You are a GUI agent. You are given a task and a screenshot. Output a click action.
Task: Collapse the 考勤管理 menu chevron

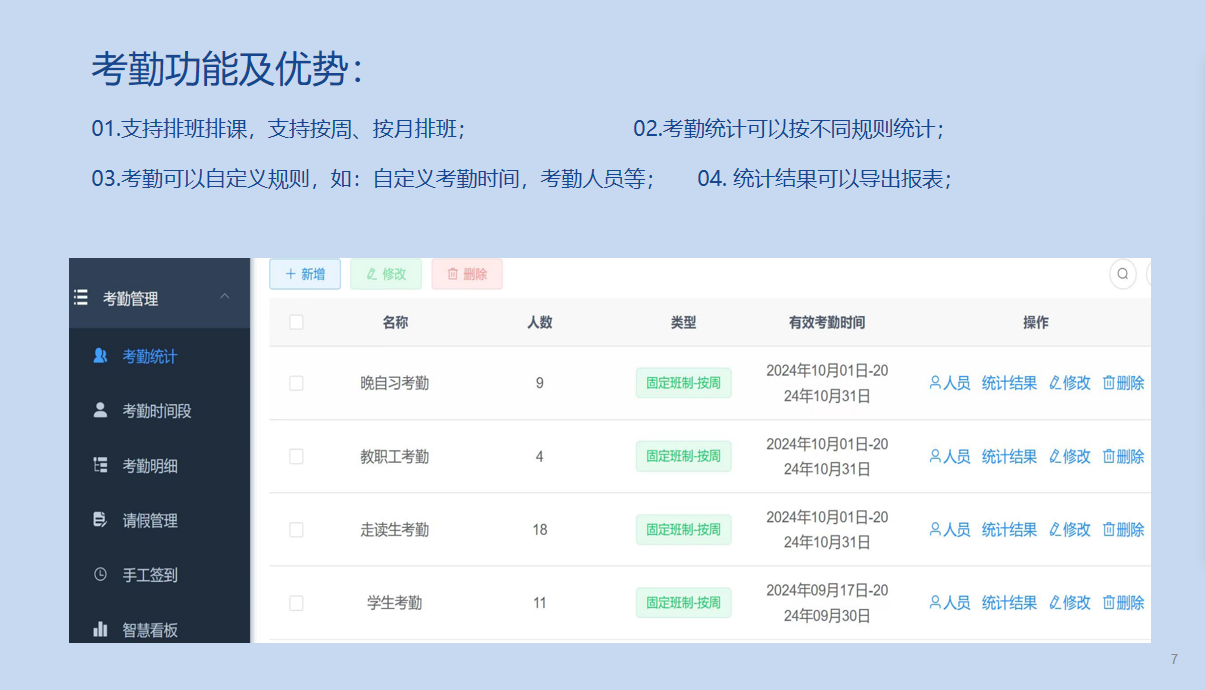coord(227,297)
